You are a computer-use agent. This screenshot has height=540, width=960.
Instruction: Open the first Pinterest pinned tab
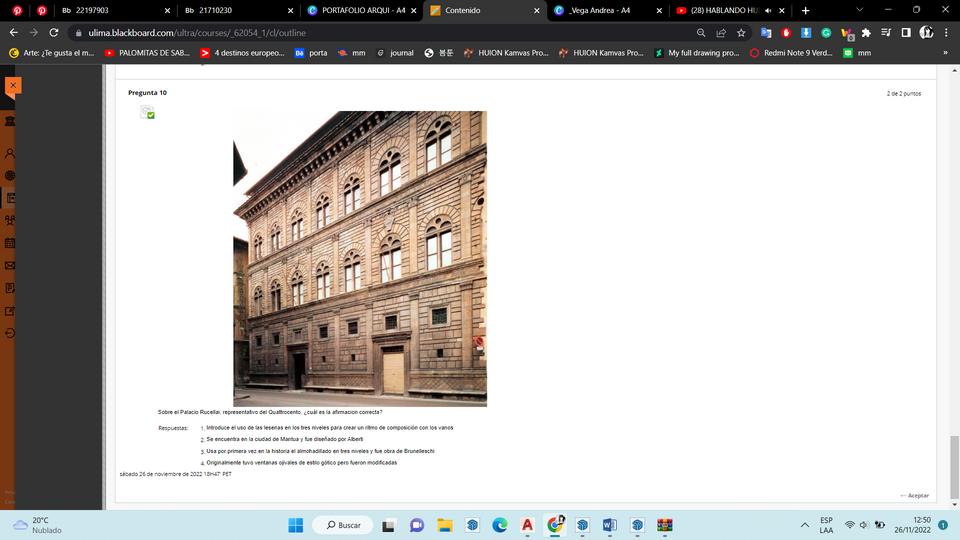(17, 10)
